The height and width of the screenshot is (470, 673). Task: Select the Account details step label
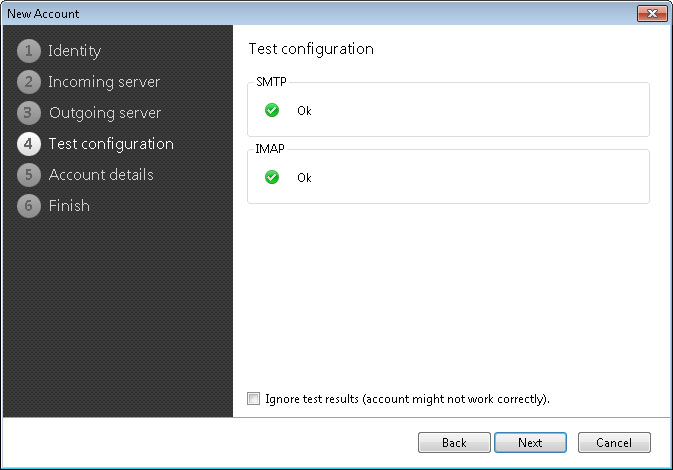pyautogui.click(x=101, y=175)
